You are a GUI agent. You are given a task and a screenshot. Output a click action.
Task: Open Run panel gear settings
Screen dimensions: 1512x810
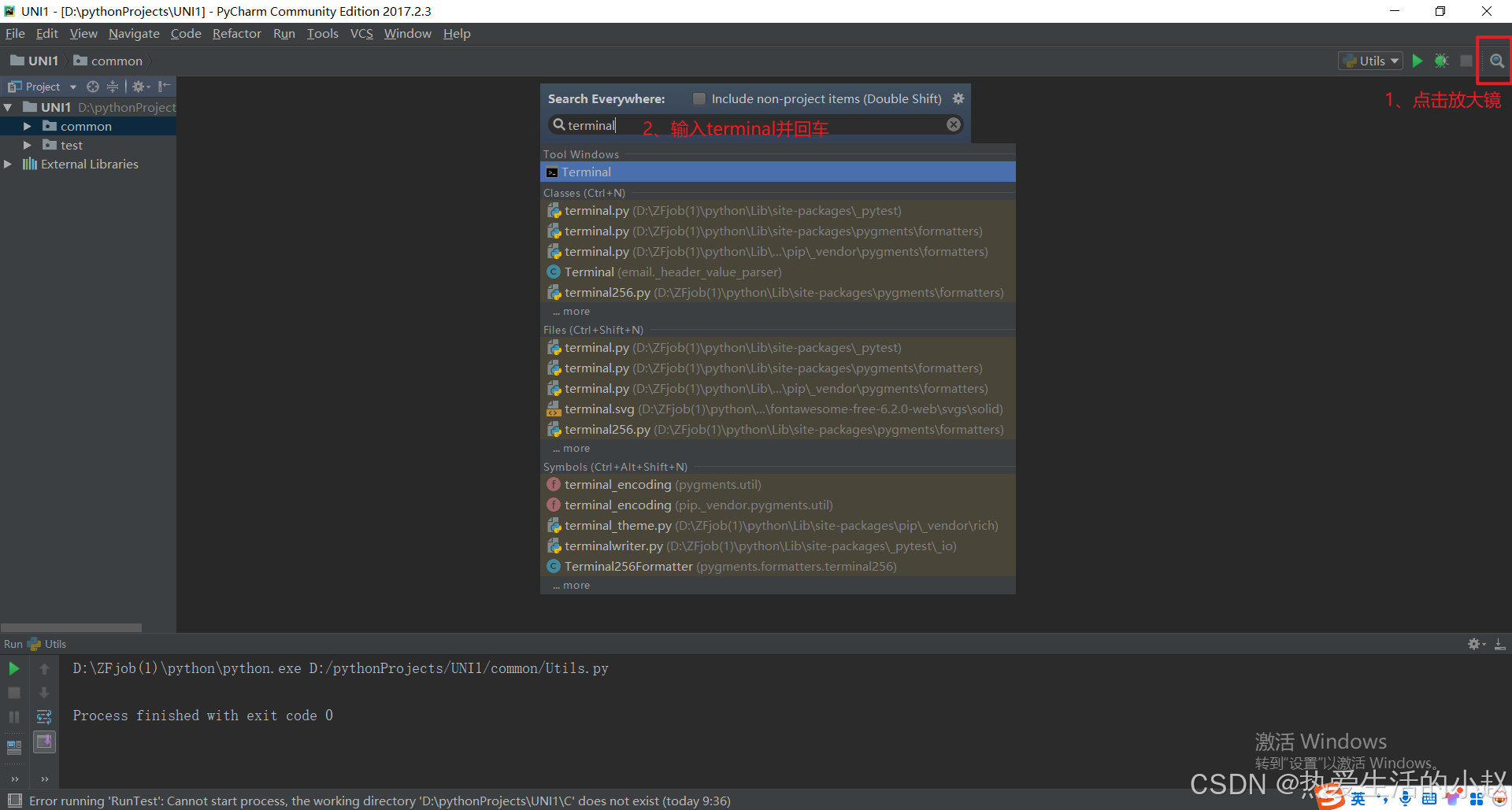pos(1477,644)
